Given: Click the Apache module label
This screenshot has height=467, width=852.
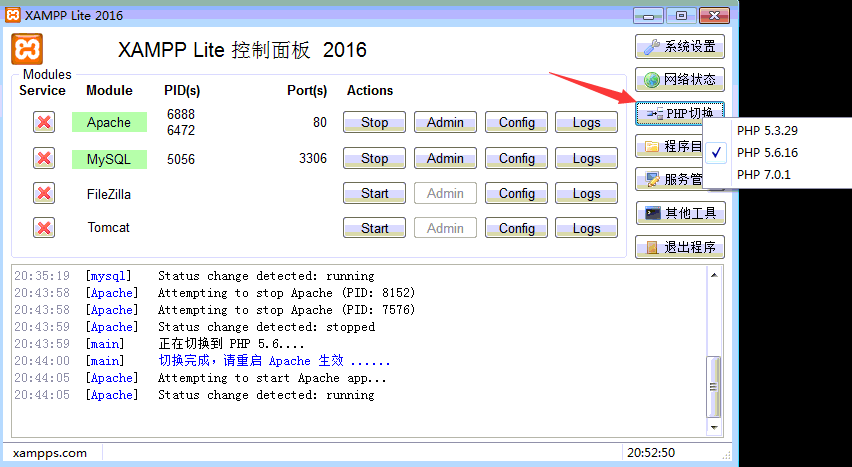Looking at the screenshot, I should coord(109,122).
